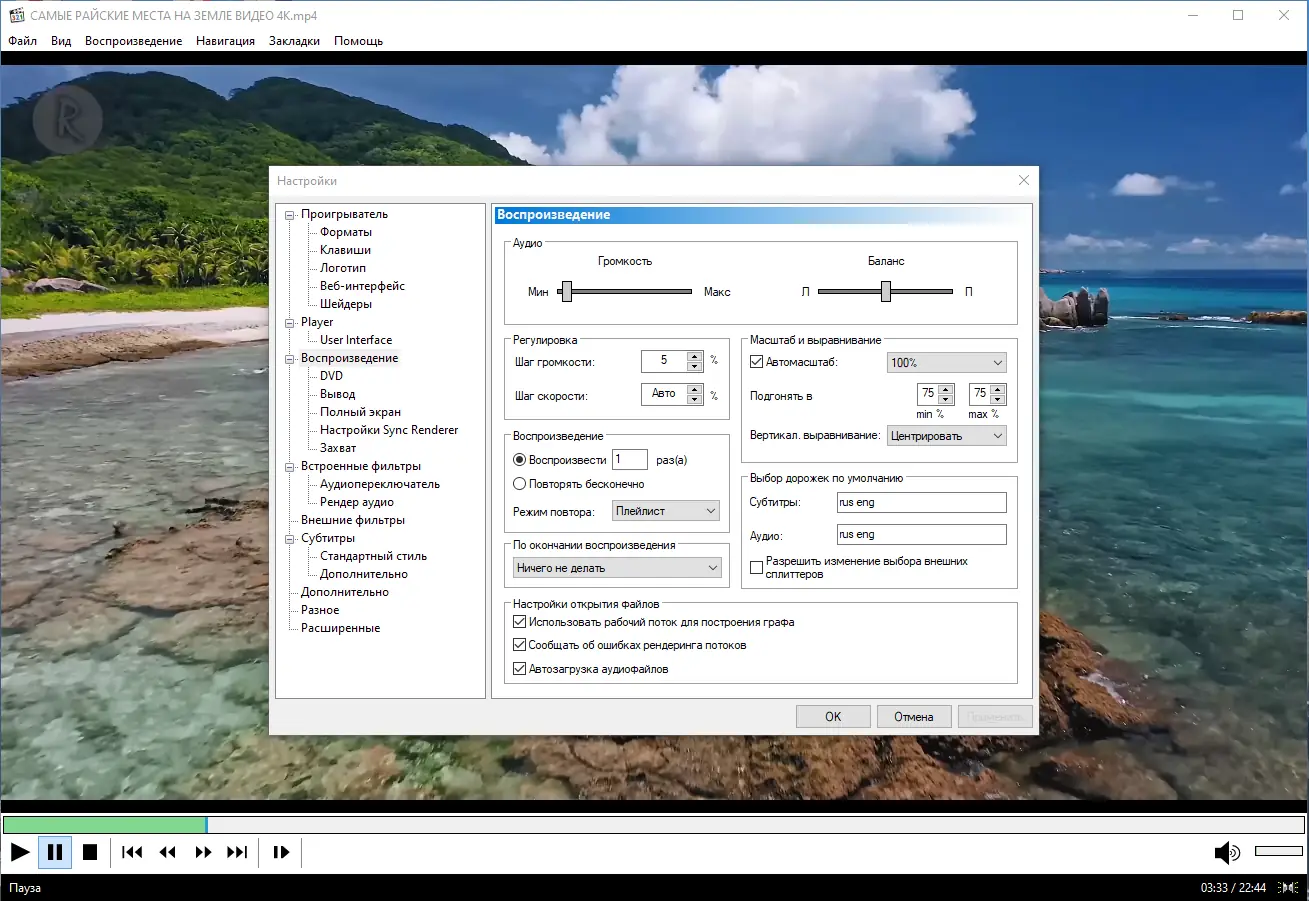The height and width of the screenshot is (901, 1309).
Task: Click the rewind icon
Action: click(x=167, y=852)
